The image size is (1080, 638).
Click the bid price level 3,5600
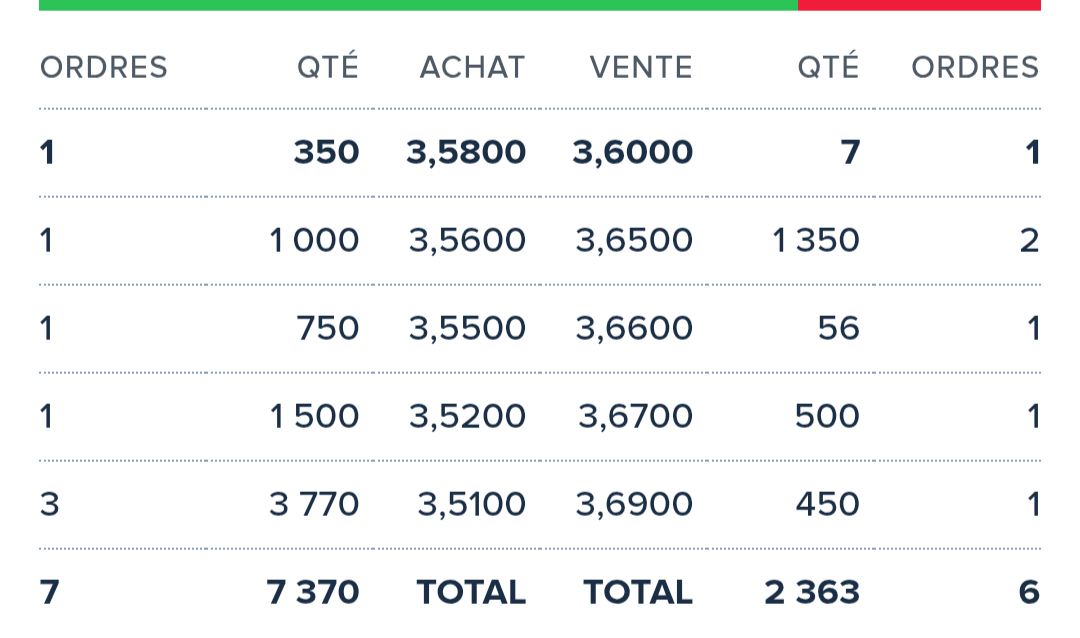point(466,240)
